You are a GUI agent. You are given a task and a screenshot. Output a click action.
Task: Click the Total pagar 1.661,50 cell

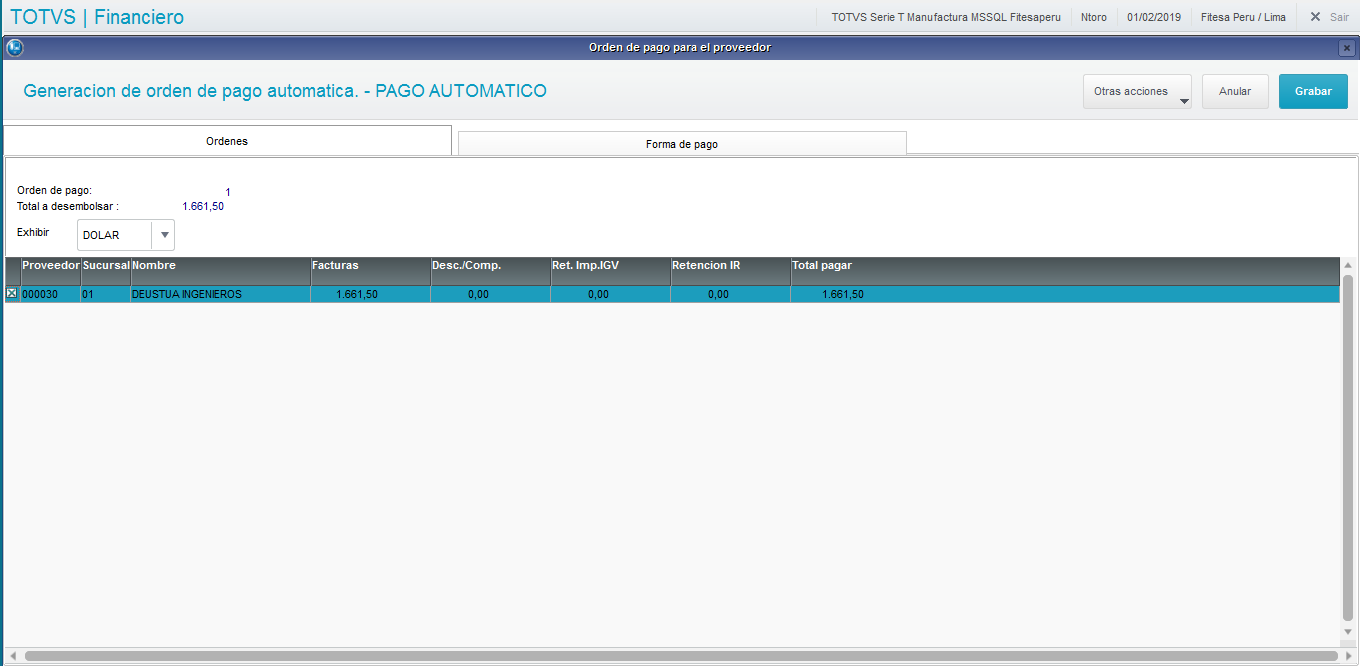pos(1065,294)
